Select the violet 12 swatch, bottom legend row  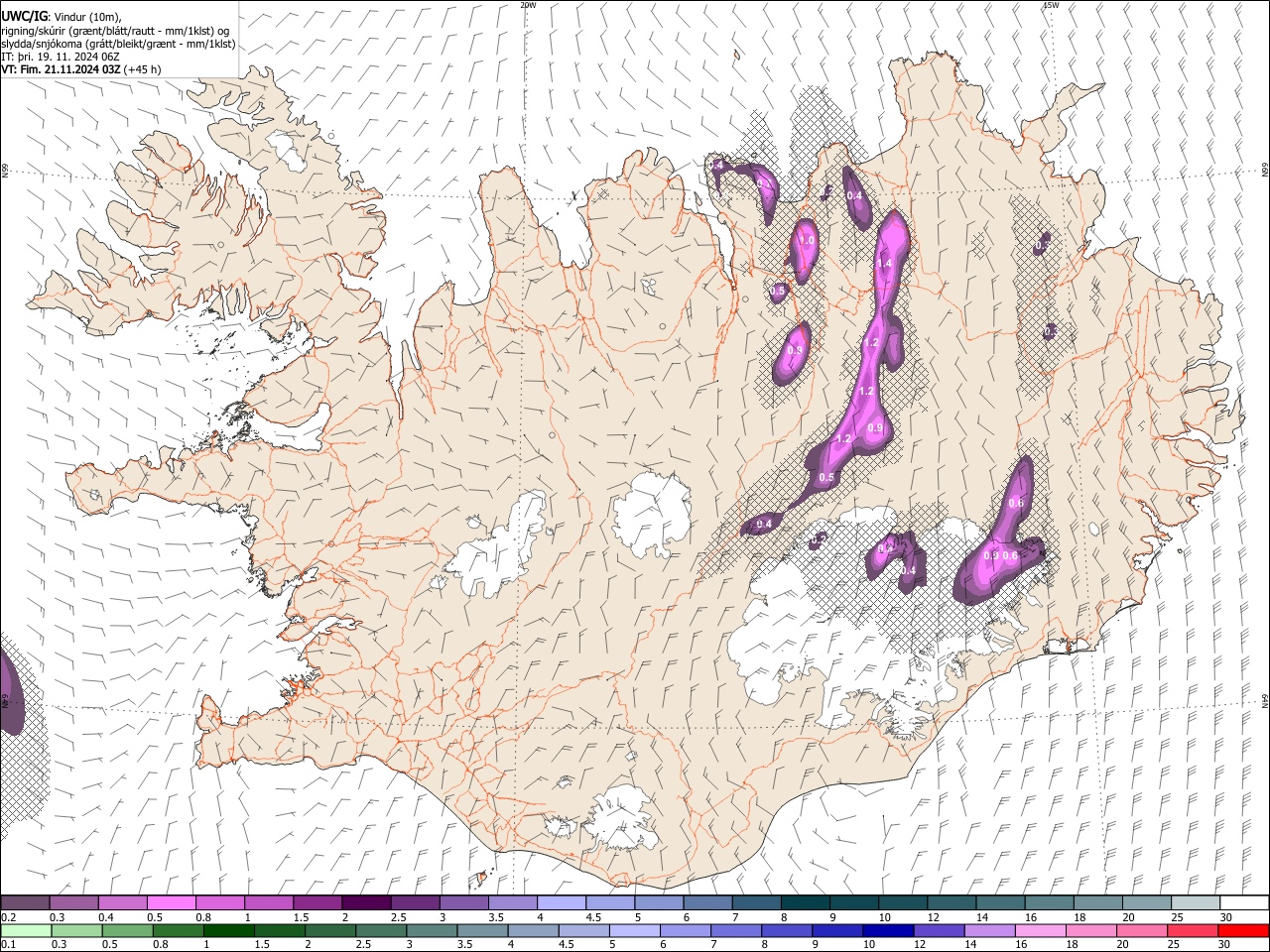938,930
